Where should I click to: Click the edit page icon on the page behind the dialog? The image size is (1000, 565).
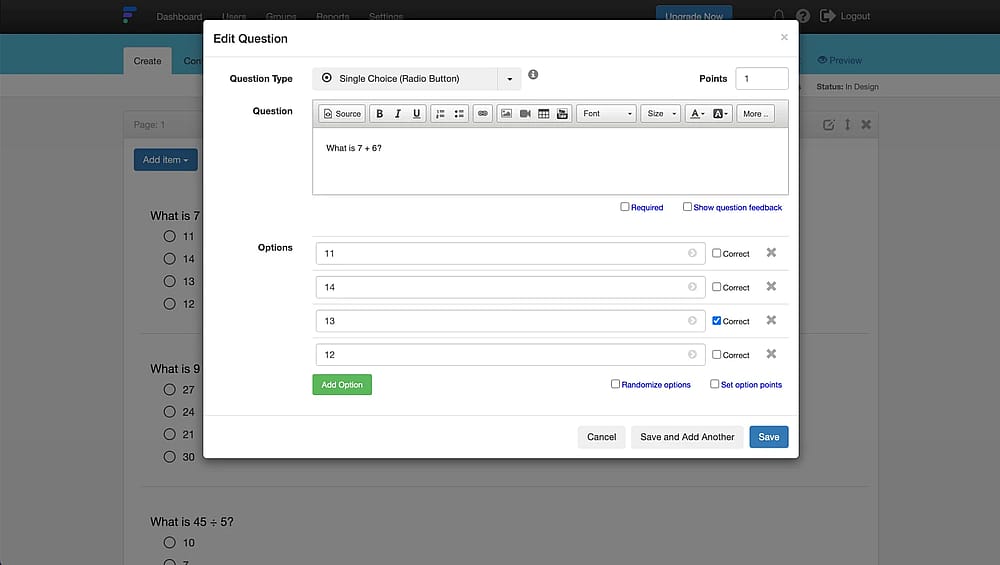828,125
